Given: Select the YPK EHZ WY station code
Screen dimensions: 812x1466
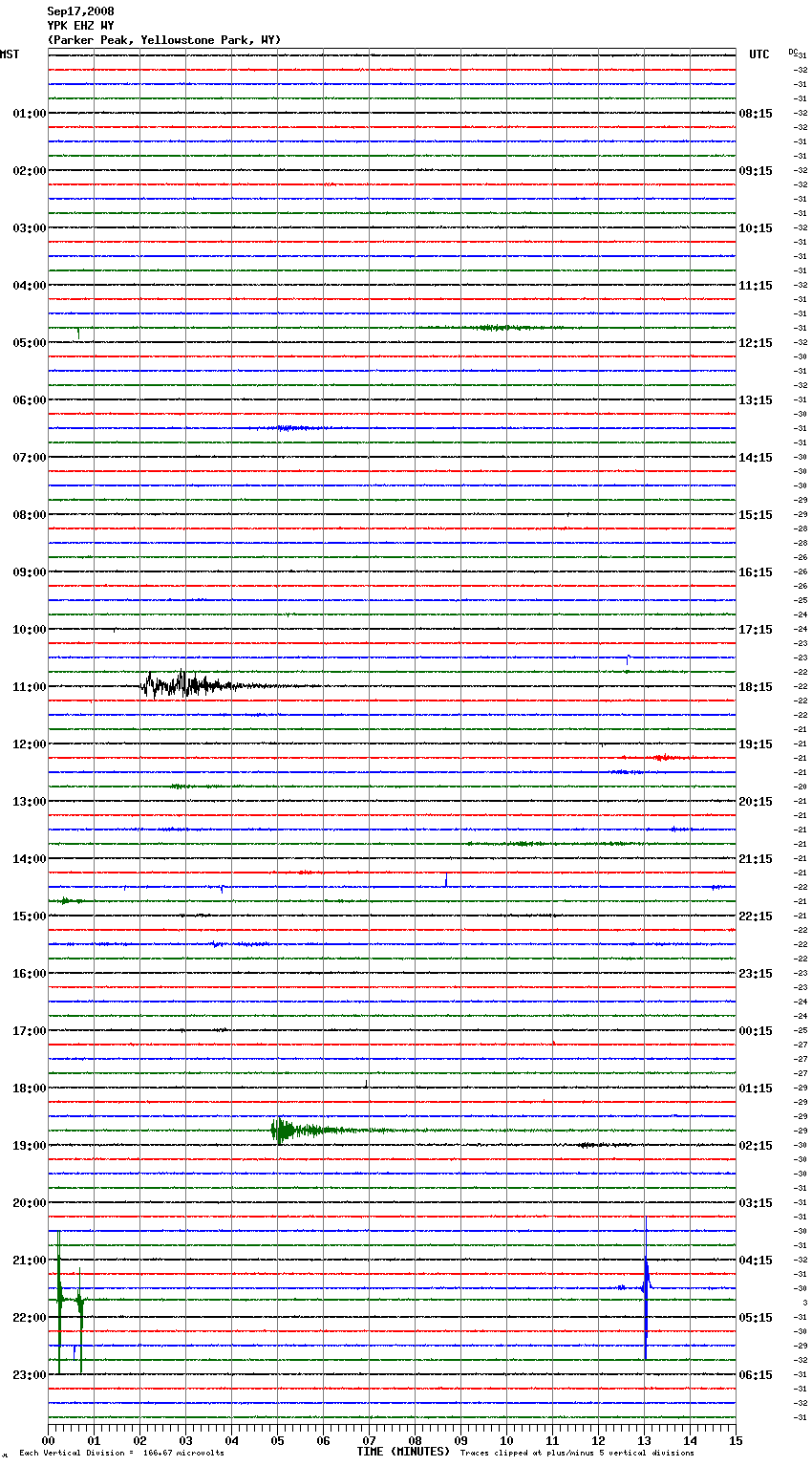Looking at the screenshot, I should click(x=80, y=26).
